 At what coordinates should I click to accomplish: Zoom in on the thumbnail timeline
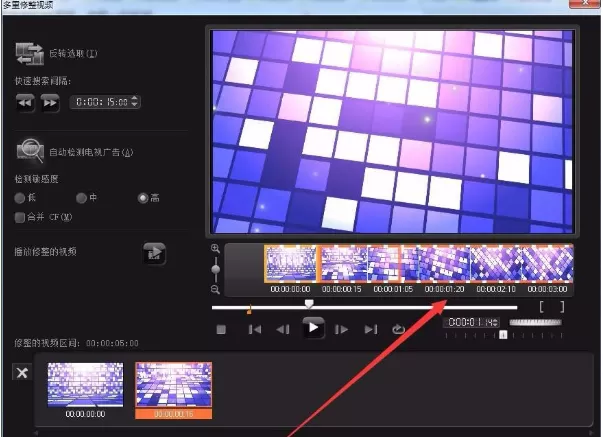point(215,249)
